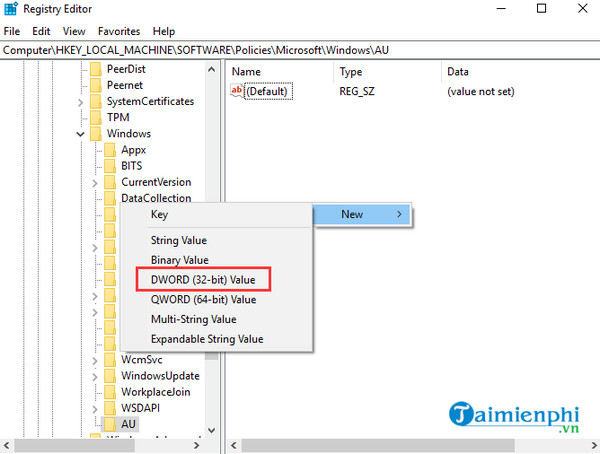600x454 pixels.
Task: Collapse the Windows node
Action: [80, 134]
